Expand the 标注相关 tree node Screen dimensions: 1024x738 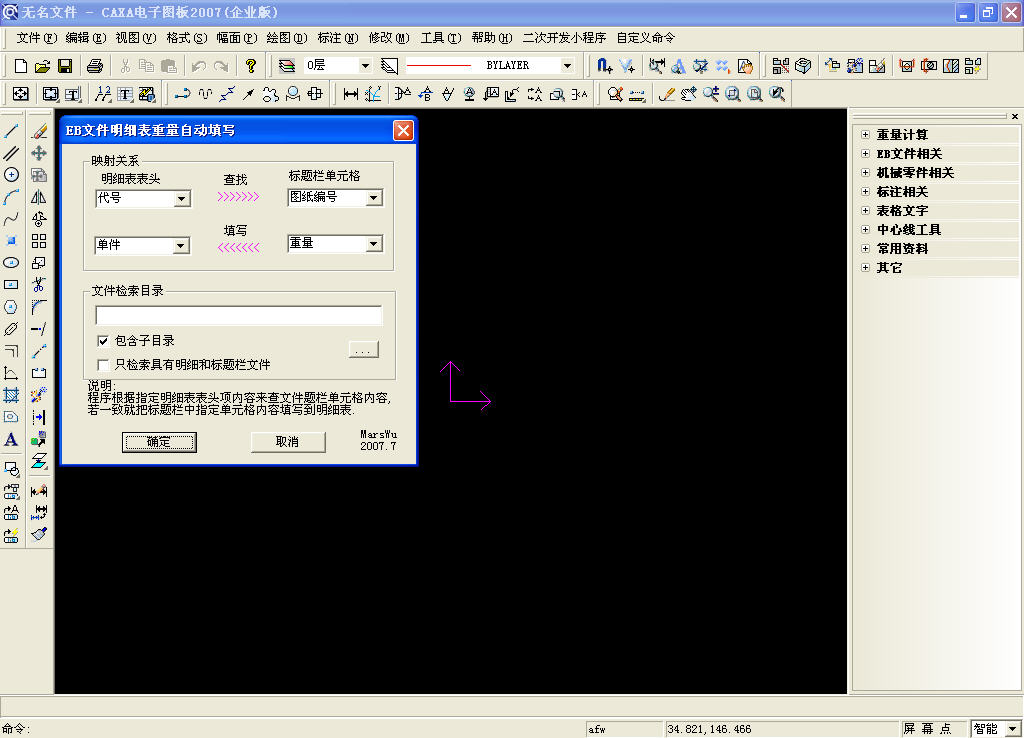pos(865,191)
